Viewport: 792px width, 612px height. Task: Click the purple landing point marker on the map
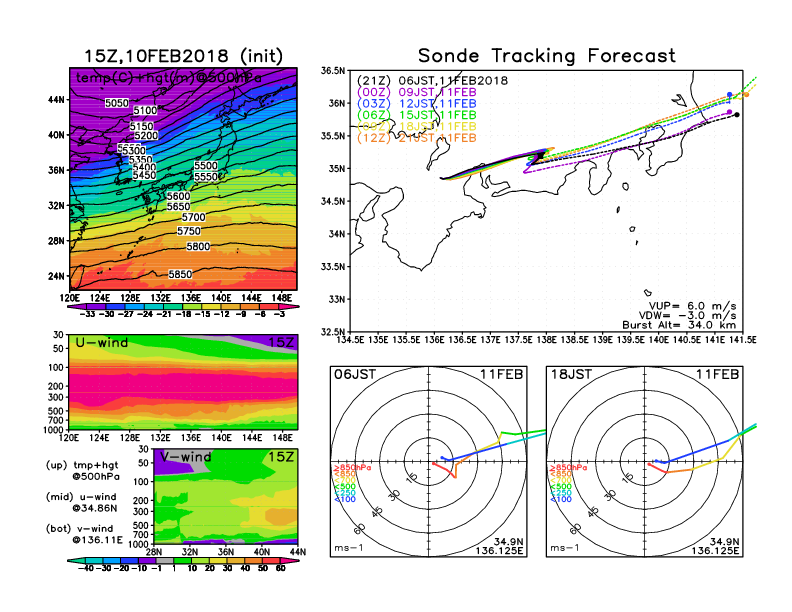[730, 112]
